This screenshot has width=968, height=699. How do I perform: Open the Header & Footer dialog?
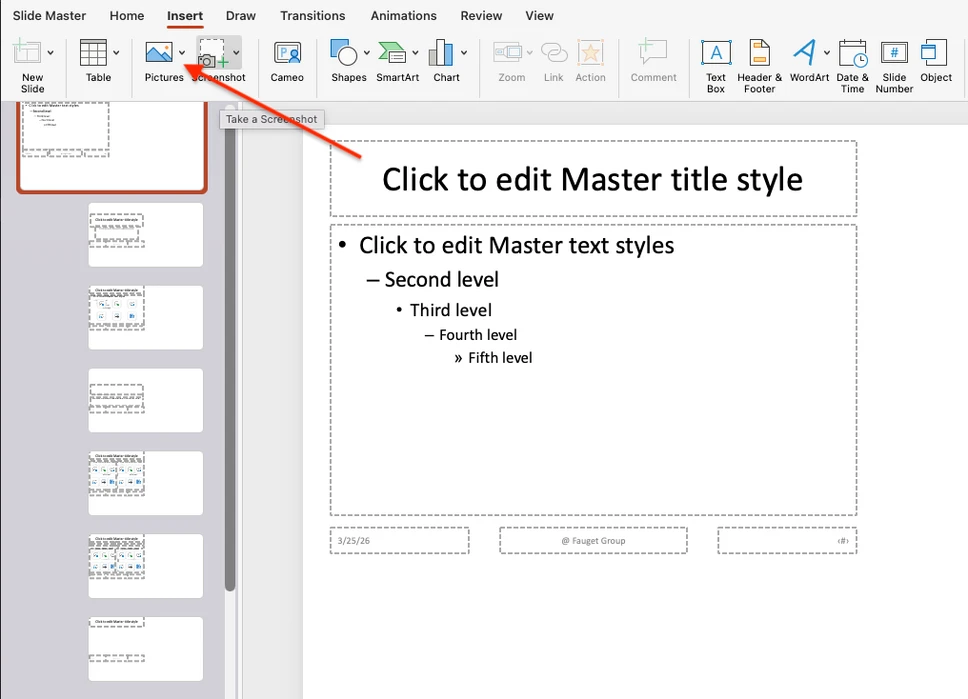pos(758,62)
